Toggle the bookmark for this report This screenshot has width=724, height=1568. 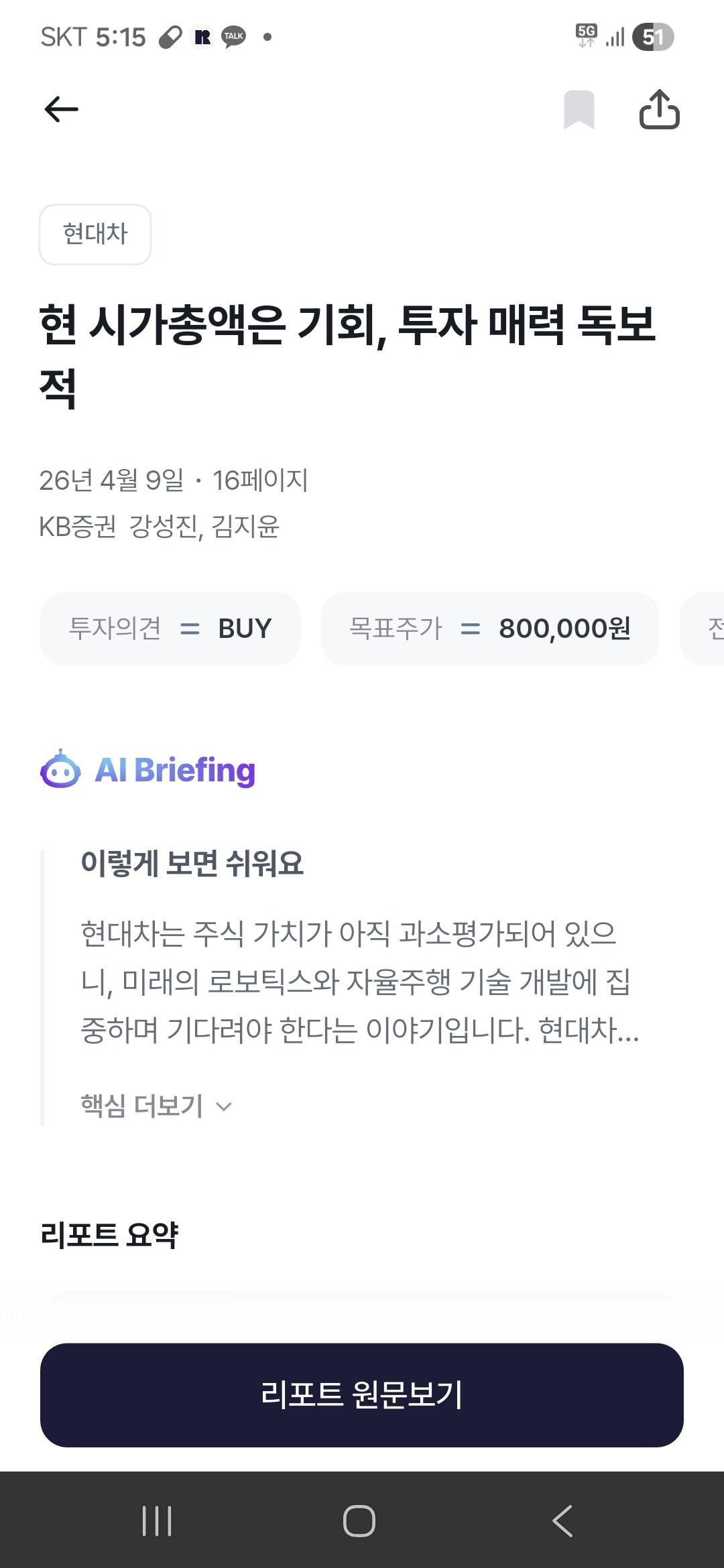[579, 109]
